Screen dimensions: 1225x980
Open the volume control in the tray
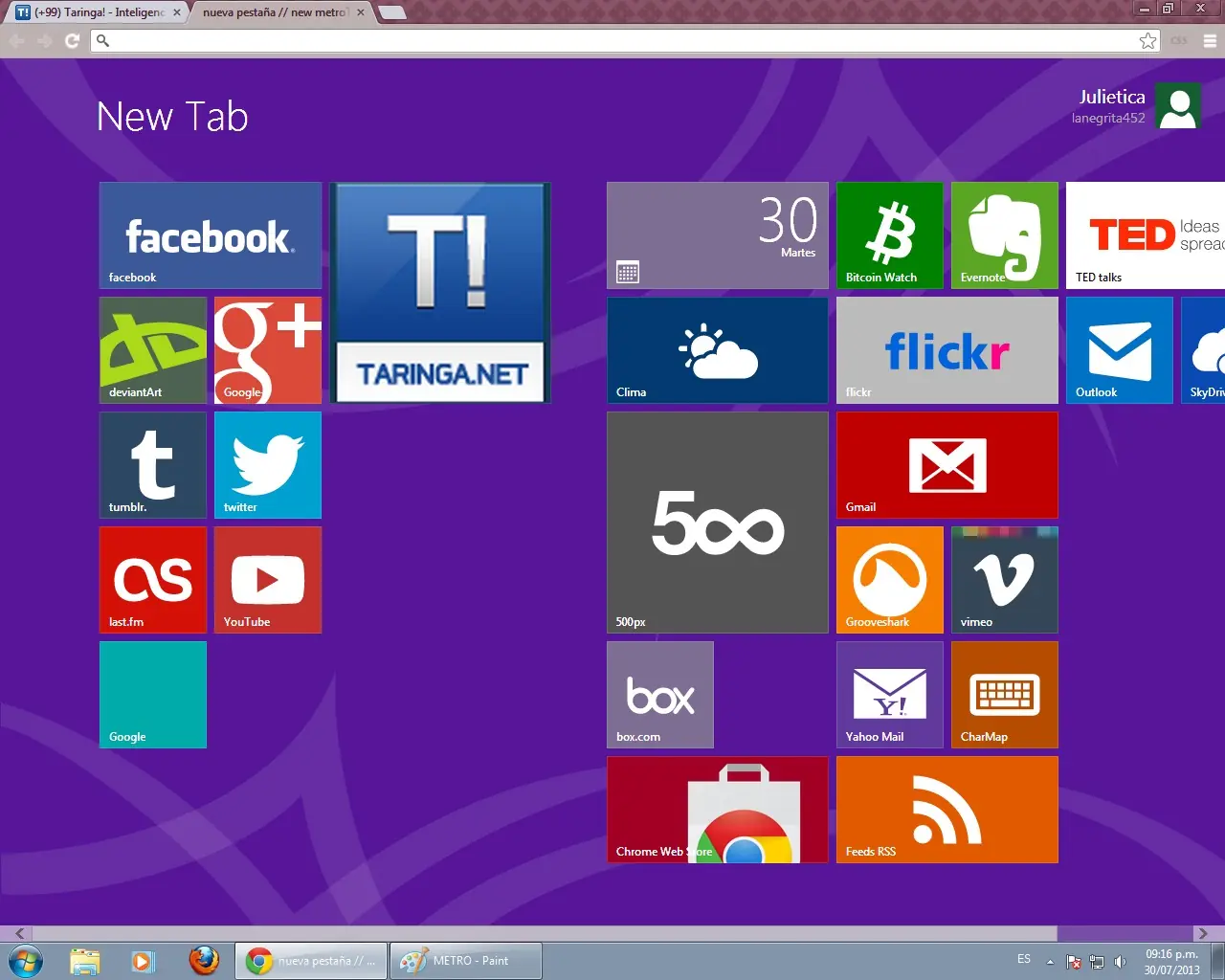click(1120, 962)
